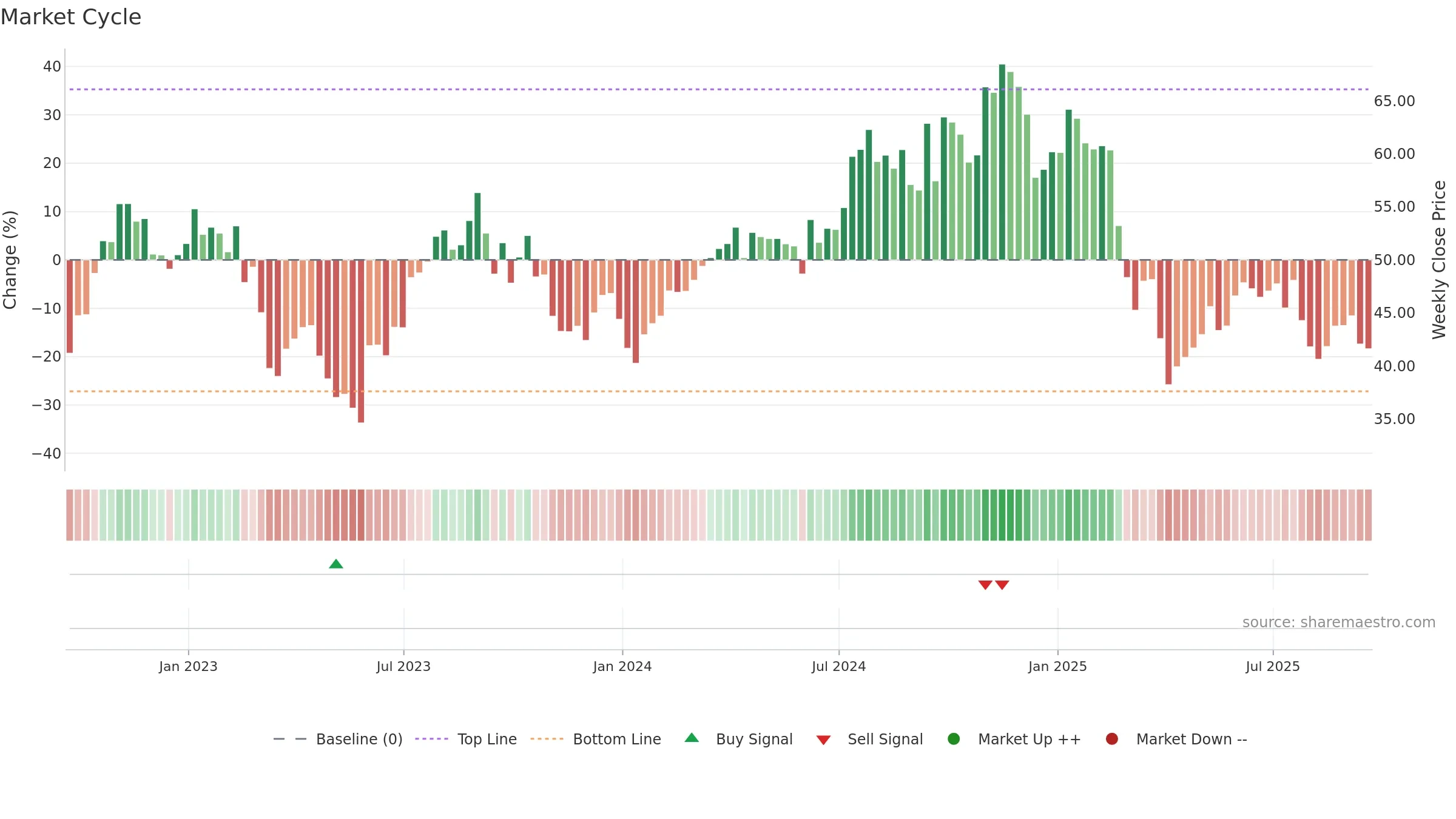
Task: Click the 65.00 price axis label
Action: tap(1394, 101)
